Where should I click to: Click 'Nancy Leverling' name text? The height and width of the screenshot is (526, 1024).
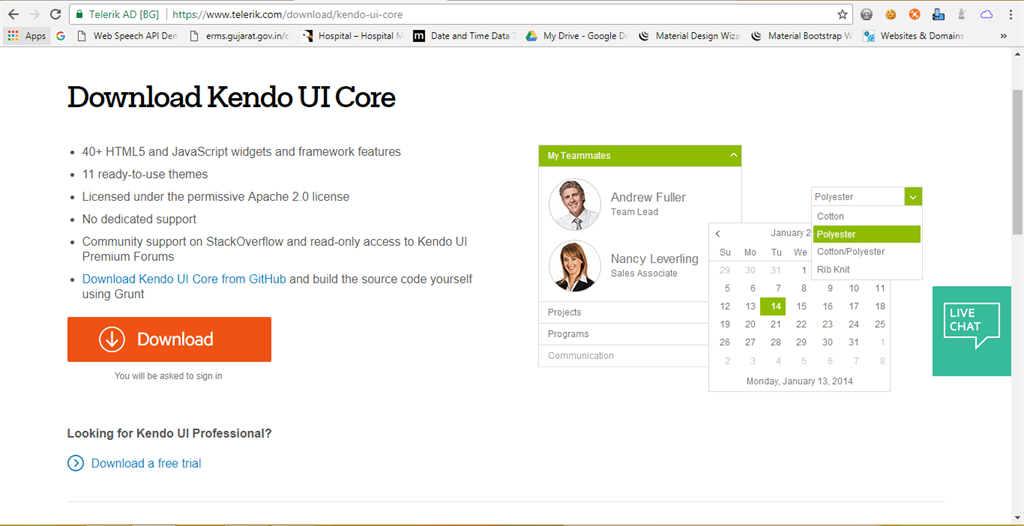coord(654,259)
